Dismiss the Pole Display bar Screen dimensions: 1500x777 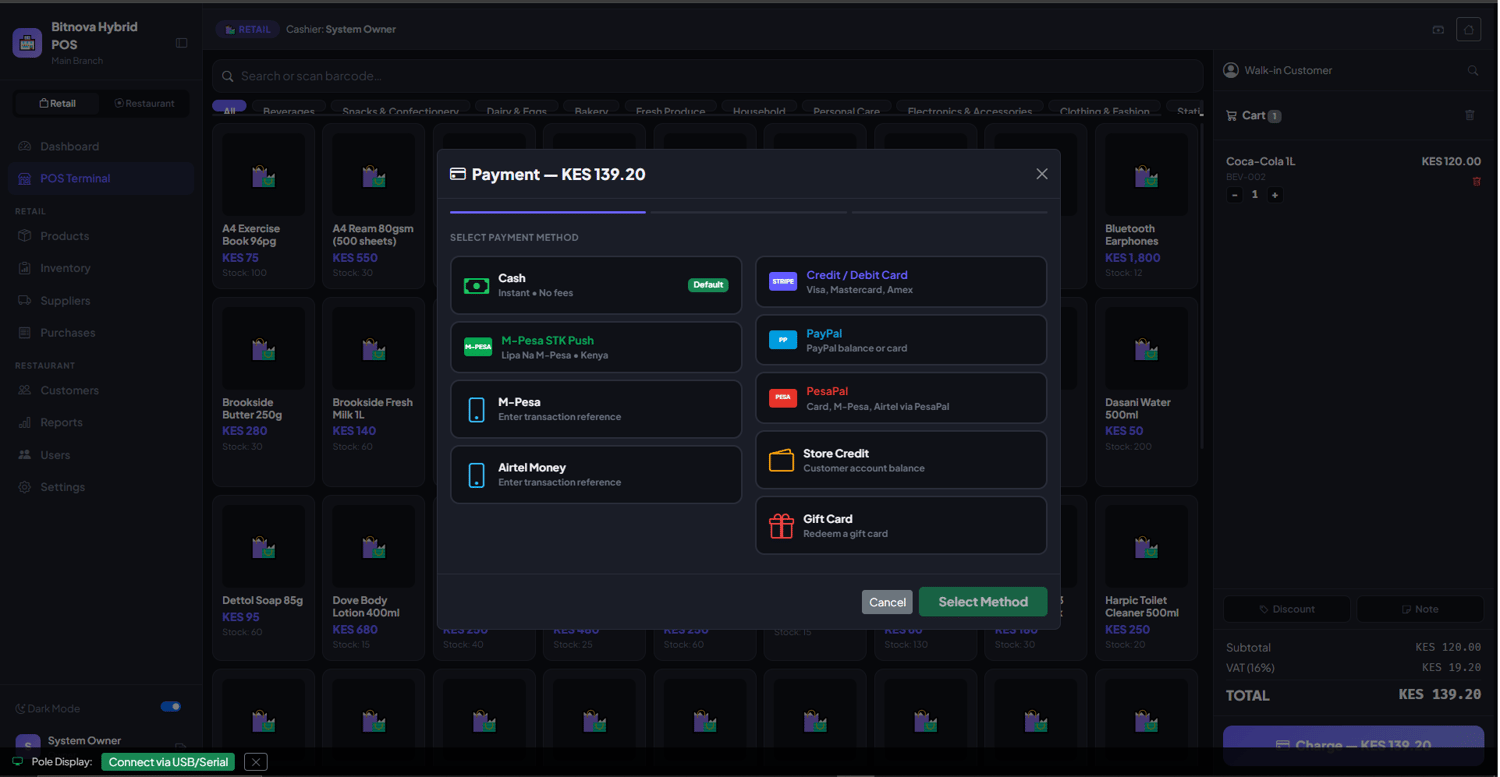(x=256, y=762)
